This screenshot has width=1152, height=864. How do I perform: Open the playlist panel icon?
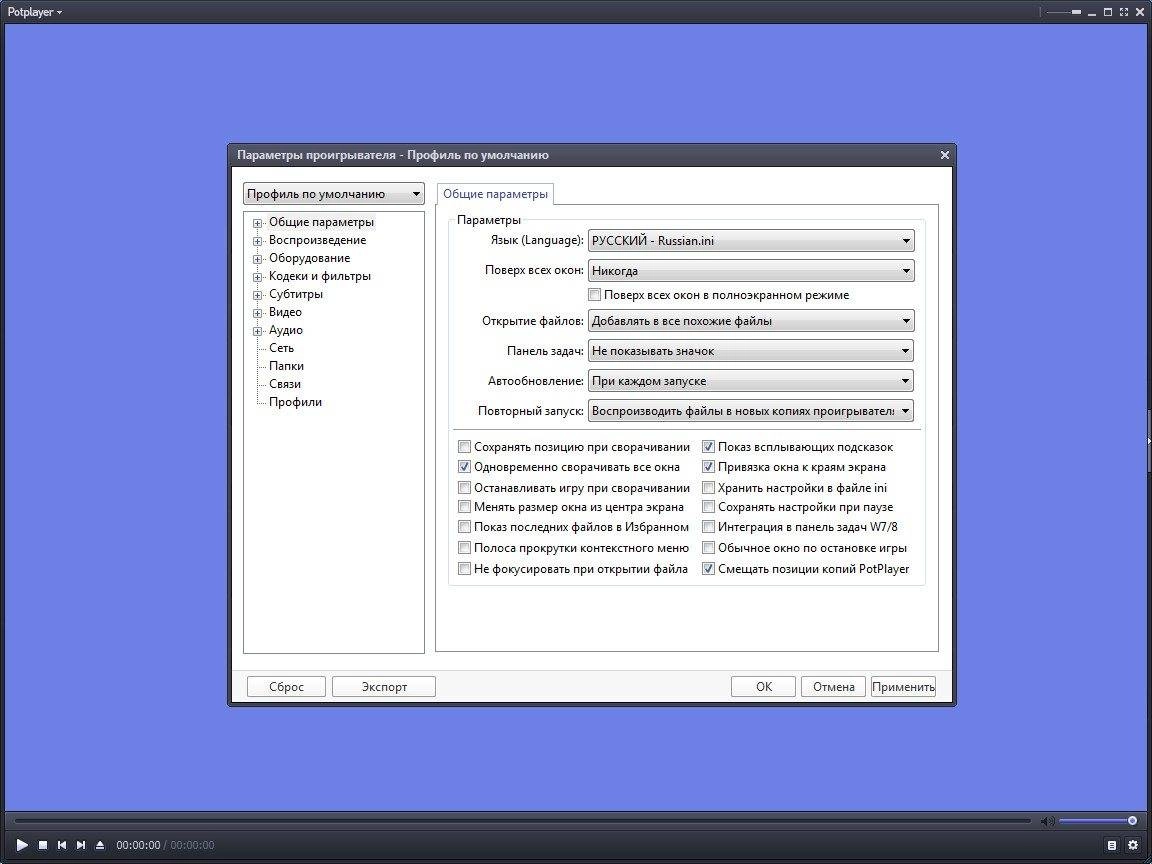click(x=1112, y=846)
